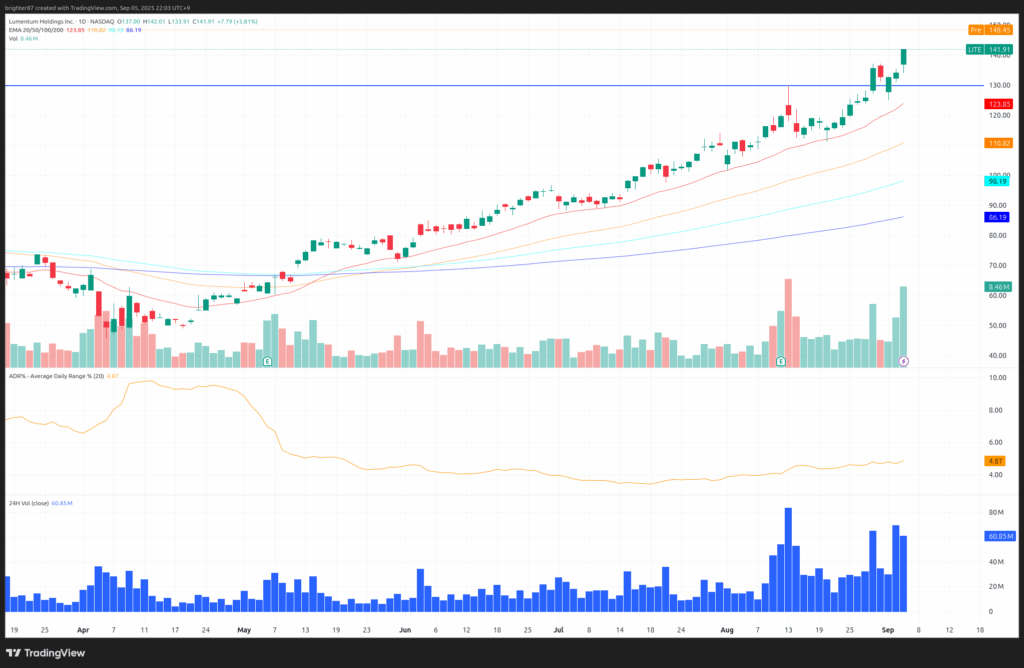Image resolution: width=1024 pixels, height=668 pixels.
Task: Click the blue 86.19 EMA price label
Action: coord(997,217)
